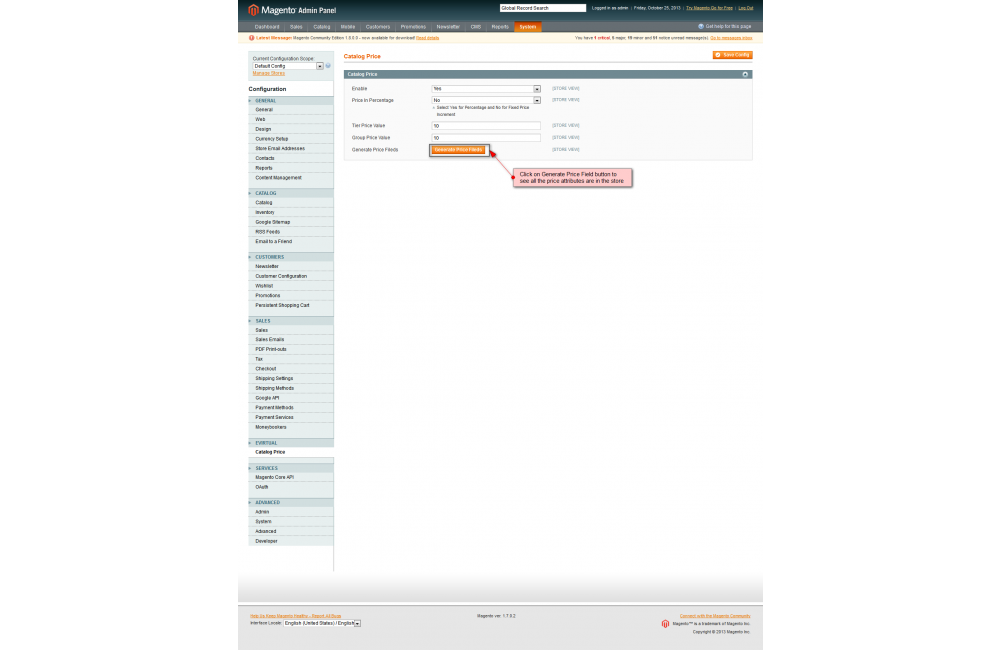Collapse the CUSTOMERS section header in sidebar
This screenshot has height=650, width=1000.
pos(291,257)
